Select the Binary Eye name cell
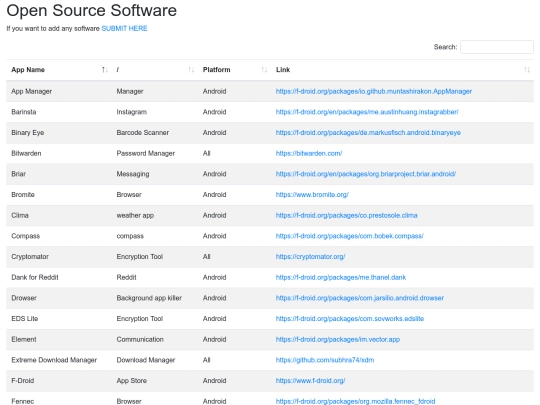 pos(28,133)
